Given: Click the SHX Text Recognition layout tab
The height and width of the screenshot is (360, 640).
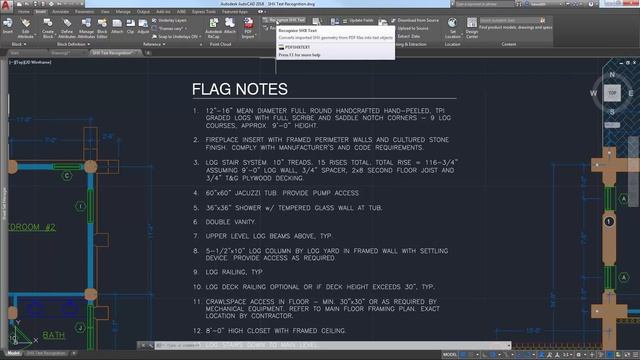Looking at the screenshot, I should [x=46, y=353].
